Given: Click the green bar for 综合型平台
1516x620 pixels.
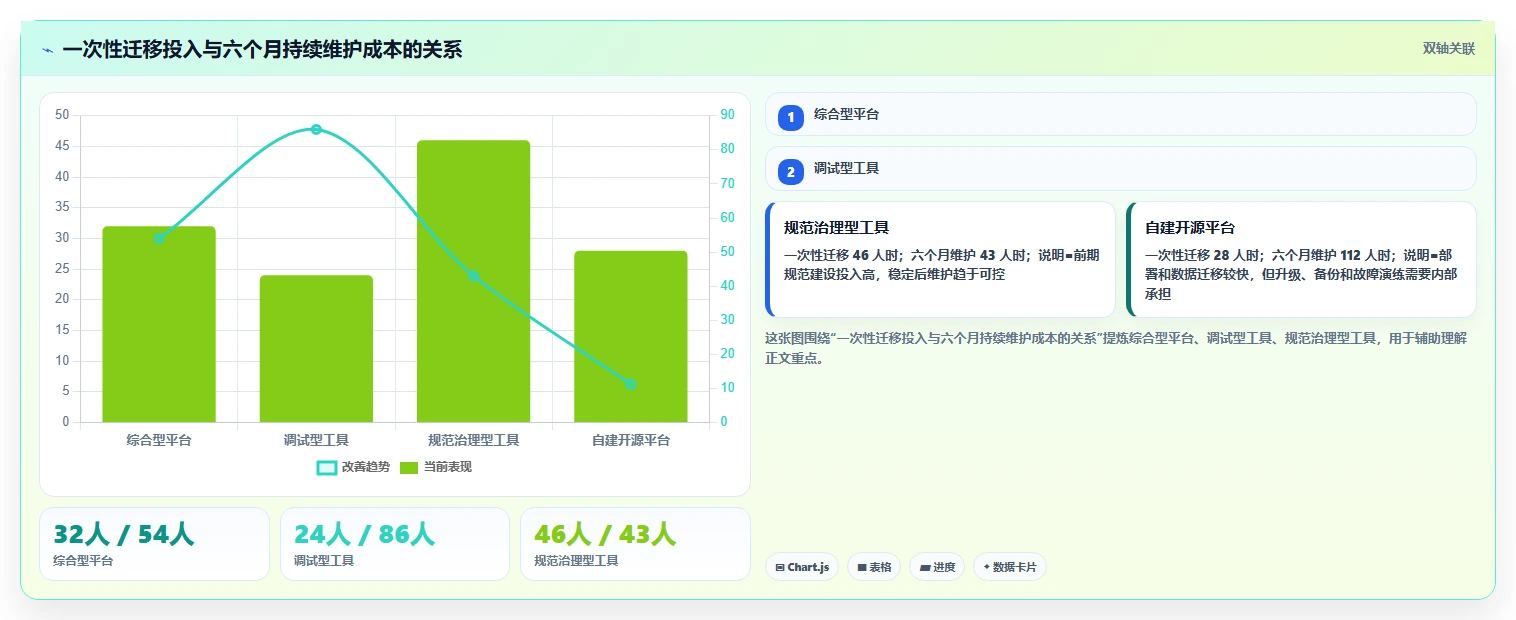Looking at the screenshot, I should [x=159, y=324].
